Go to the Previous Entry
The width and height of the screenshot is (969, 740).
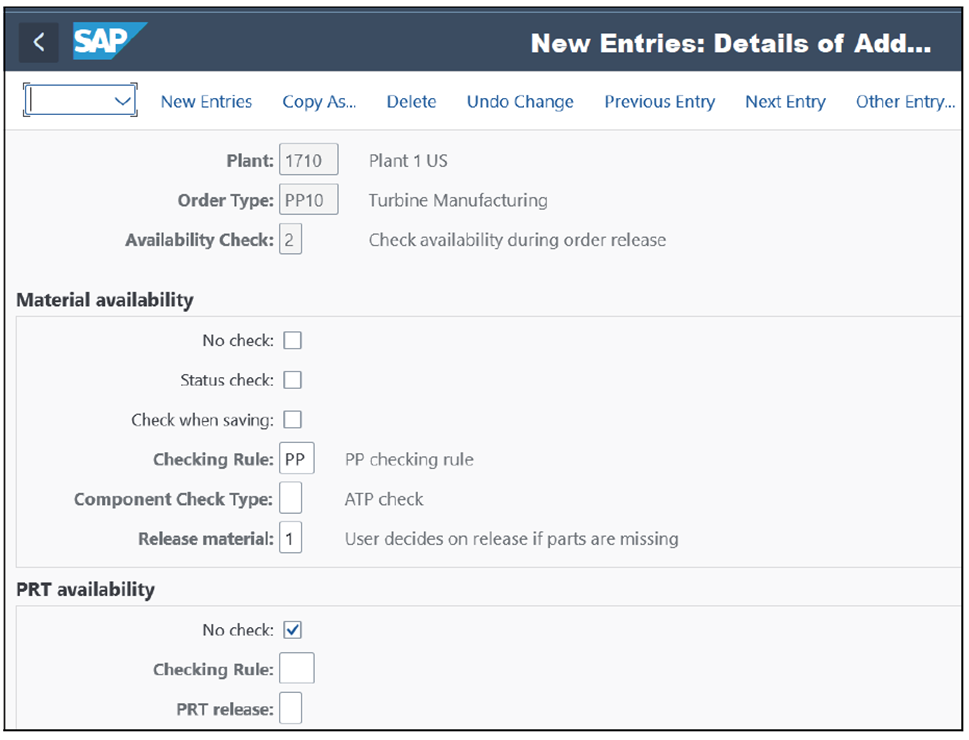659,101
